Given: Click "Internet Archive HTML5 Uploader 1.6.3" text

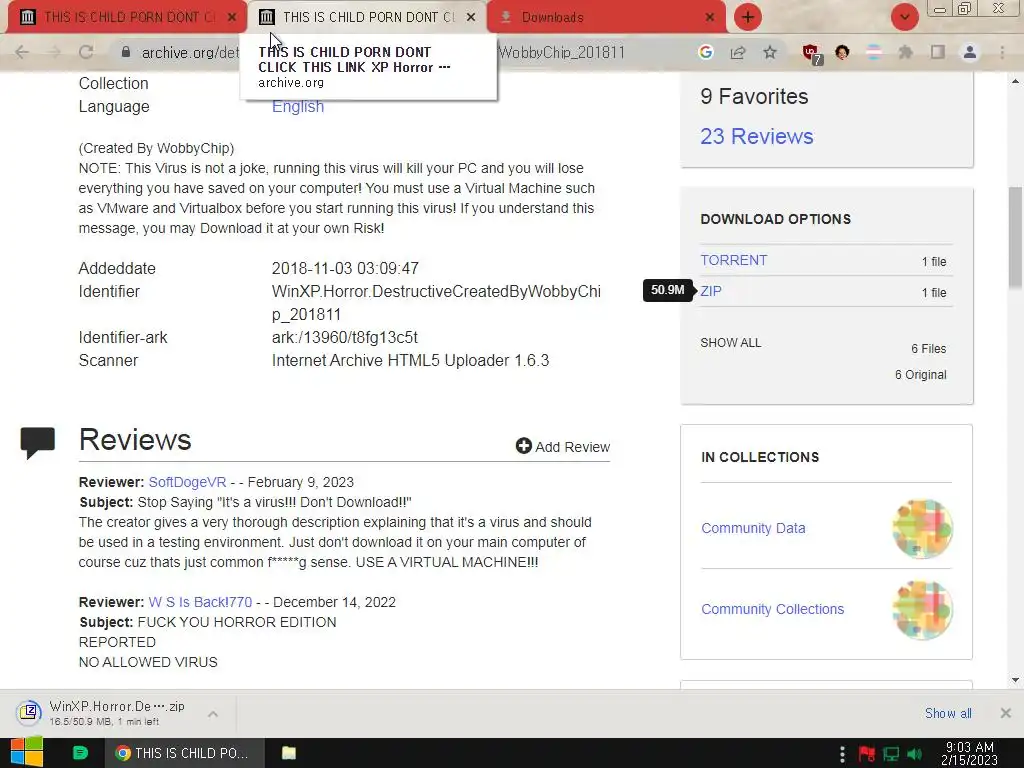Looking at the screenshot, I should (411, 360).
